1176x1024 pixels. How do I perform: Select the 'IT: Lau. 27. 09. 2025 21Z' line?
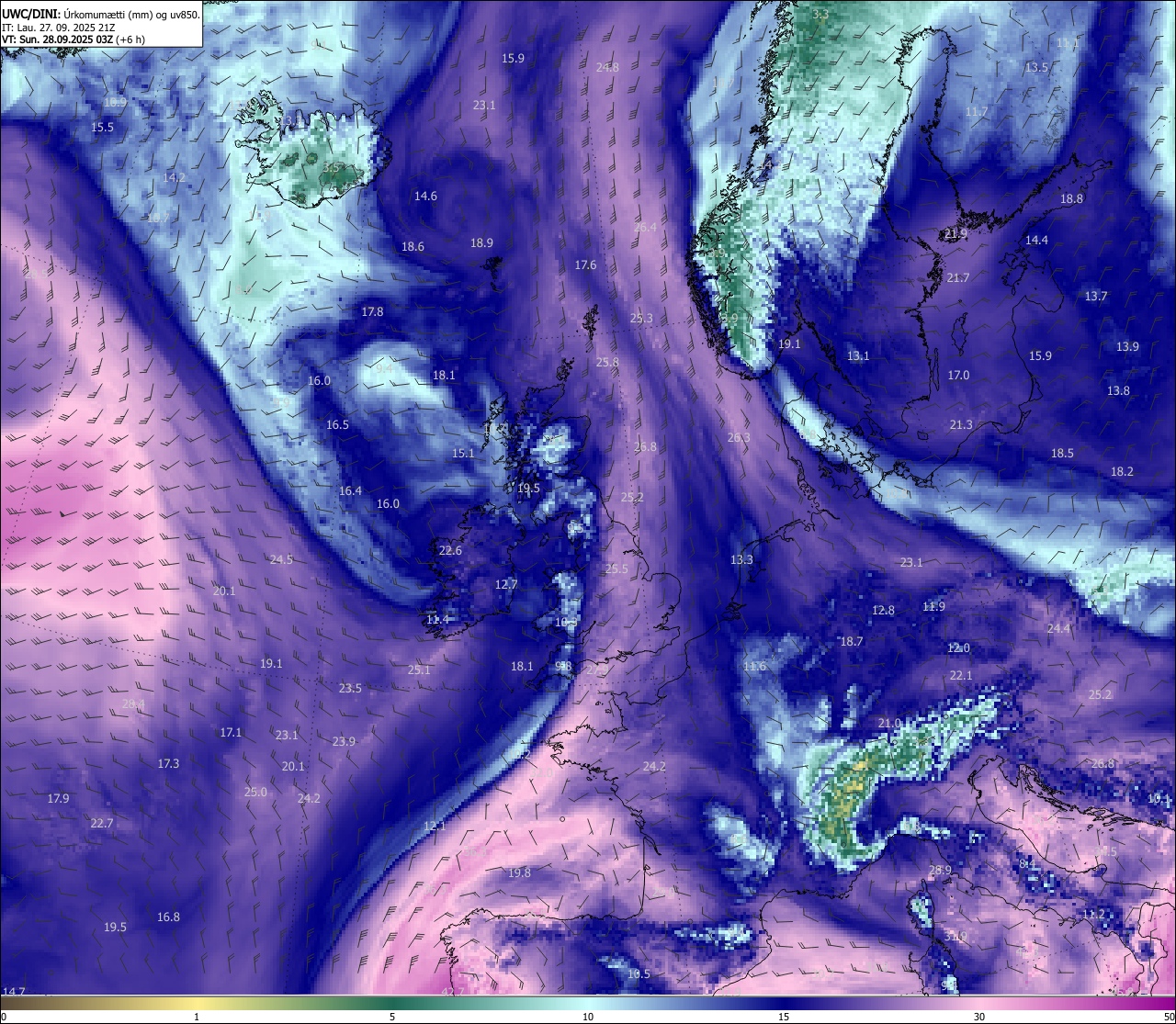(x=57, y=28)
